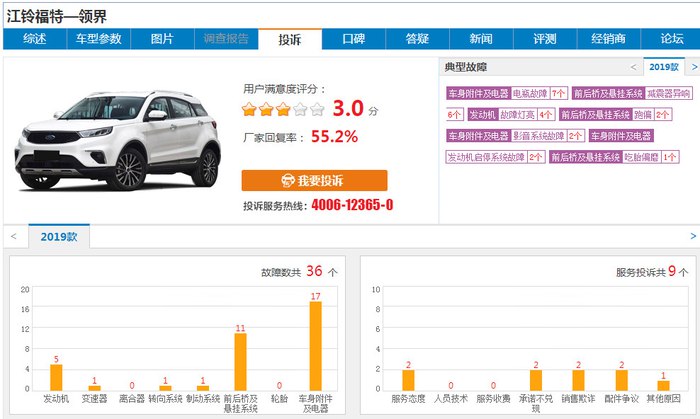The height and width of the screenshot is (419, 700).
Task: Click the 55.2% manufacturer reply rate value
Action: [x=334, y=137]
